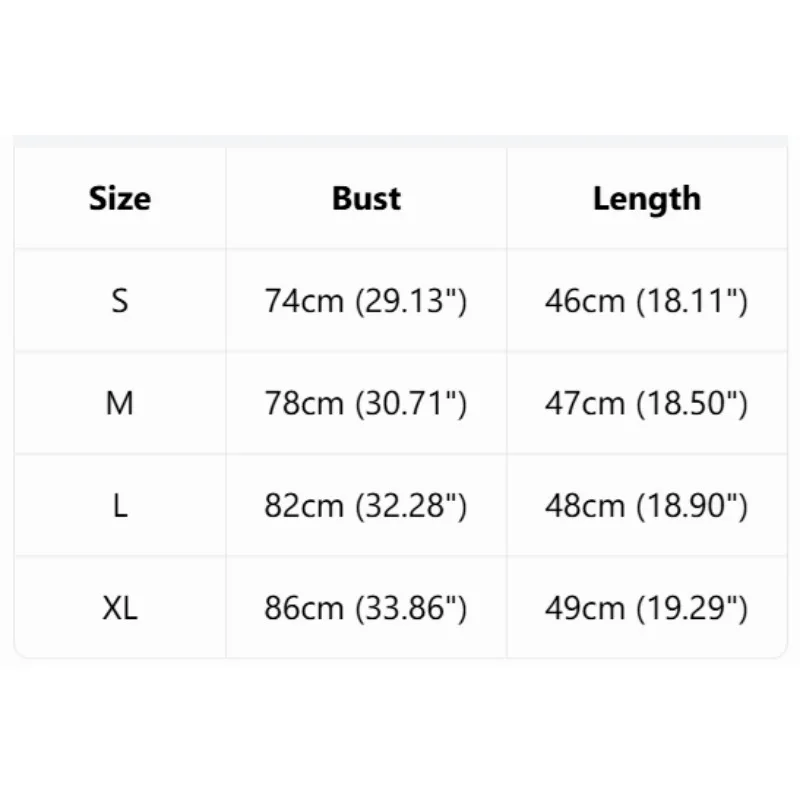Click the 46cm (18.11") length value
Viewport: 800px width, 800px height.
pos(646,301)
